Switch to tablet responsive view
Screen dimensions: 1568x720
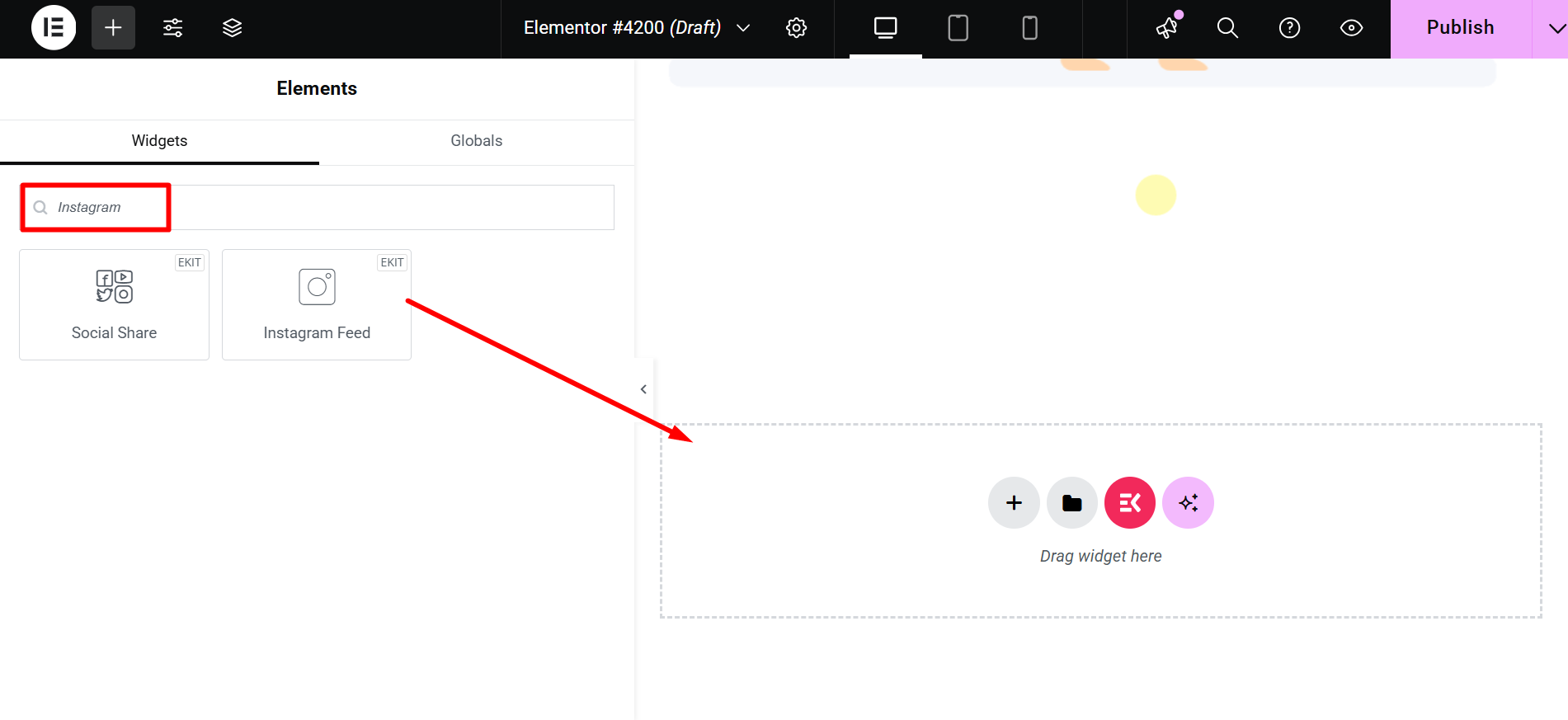pyautogui.click(x=958, y=28)
